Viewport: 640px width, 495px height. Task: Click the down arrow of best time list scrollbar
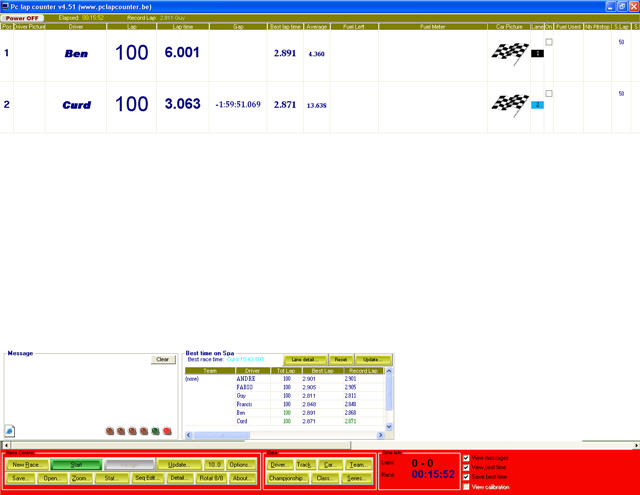click(389, 427)
